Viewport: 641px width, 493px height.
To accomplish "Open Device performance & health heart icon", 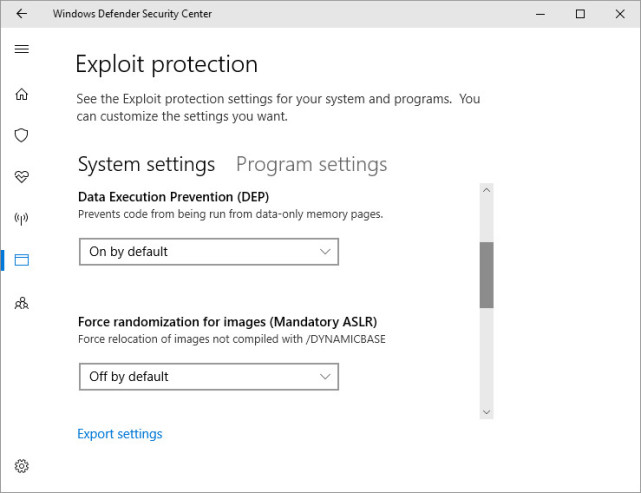I will point(22,177).
